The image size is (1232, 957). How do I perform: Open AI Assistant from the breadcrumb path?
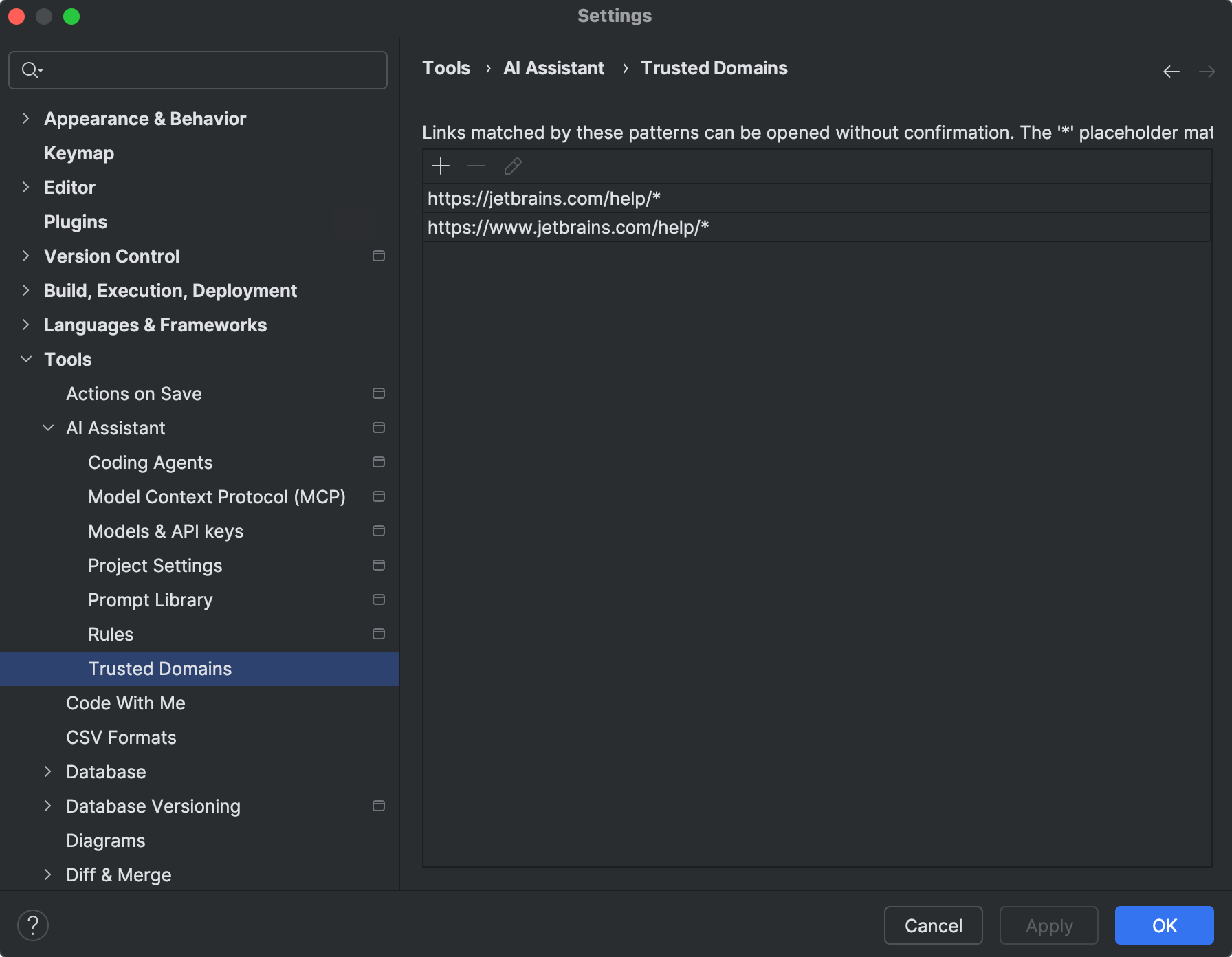click(x=553, y=67)
